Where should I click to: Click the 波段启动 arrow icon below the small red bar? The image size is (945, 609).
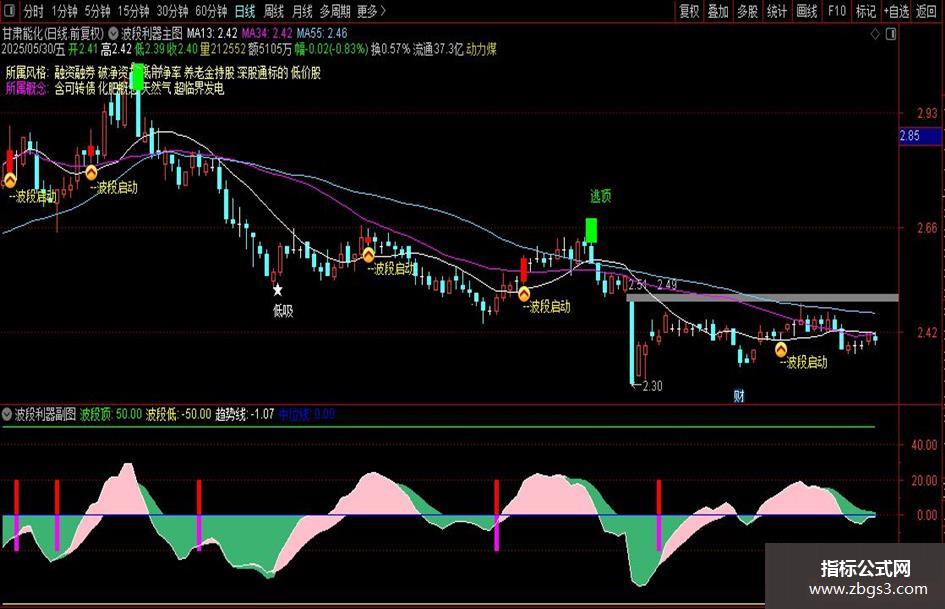tap(91, 173)
